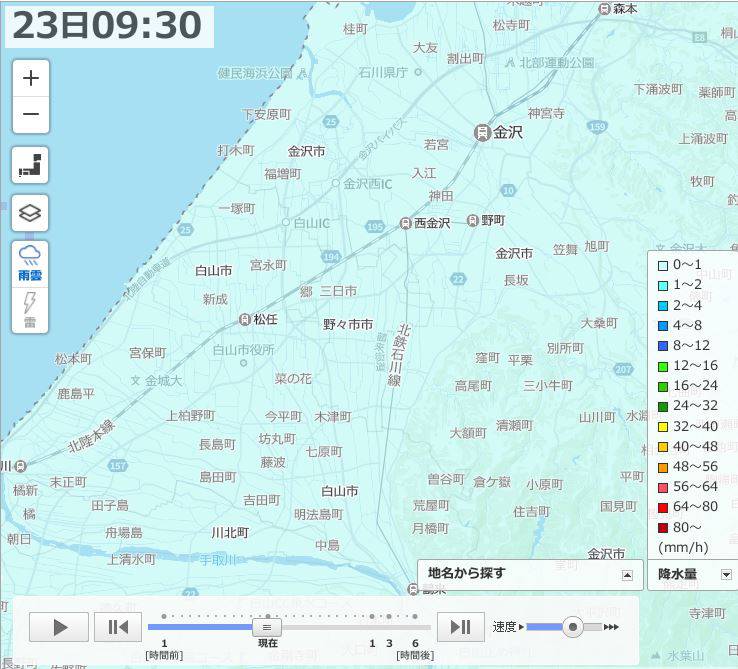Select the 雨雲 rain cloud mode
738x669 pixels.
click(x=30, y=263)
